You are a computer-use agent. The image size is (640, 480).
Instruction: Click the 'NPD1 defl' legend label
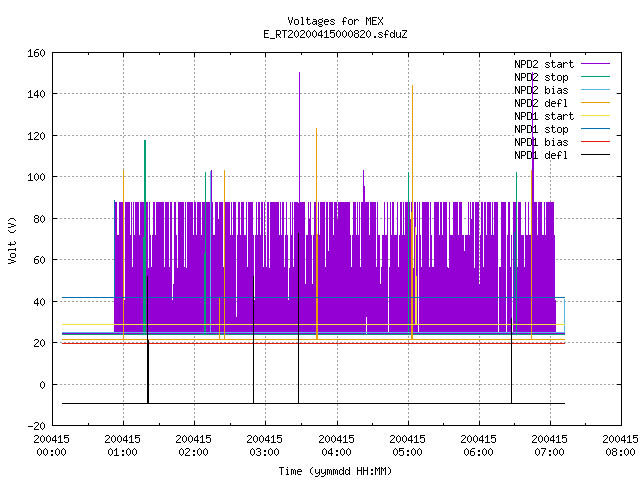pos(541,156)
